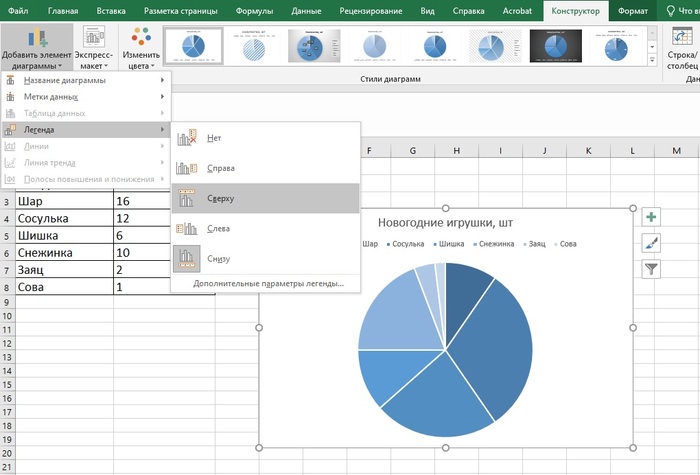Open the 'Формат' ribbon tab

632,11
